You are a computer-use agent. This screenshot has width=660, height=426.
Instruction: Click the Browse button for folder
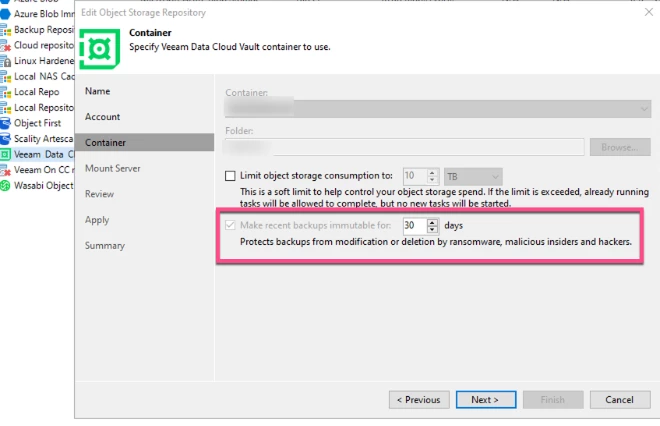(620, 147)
